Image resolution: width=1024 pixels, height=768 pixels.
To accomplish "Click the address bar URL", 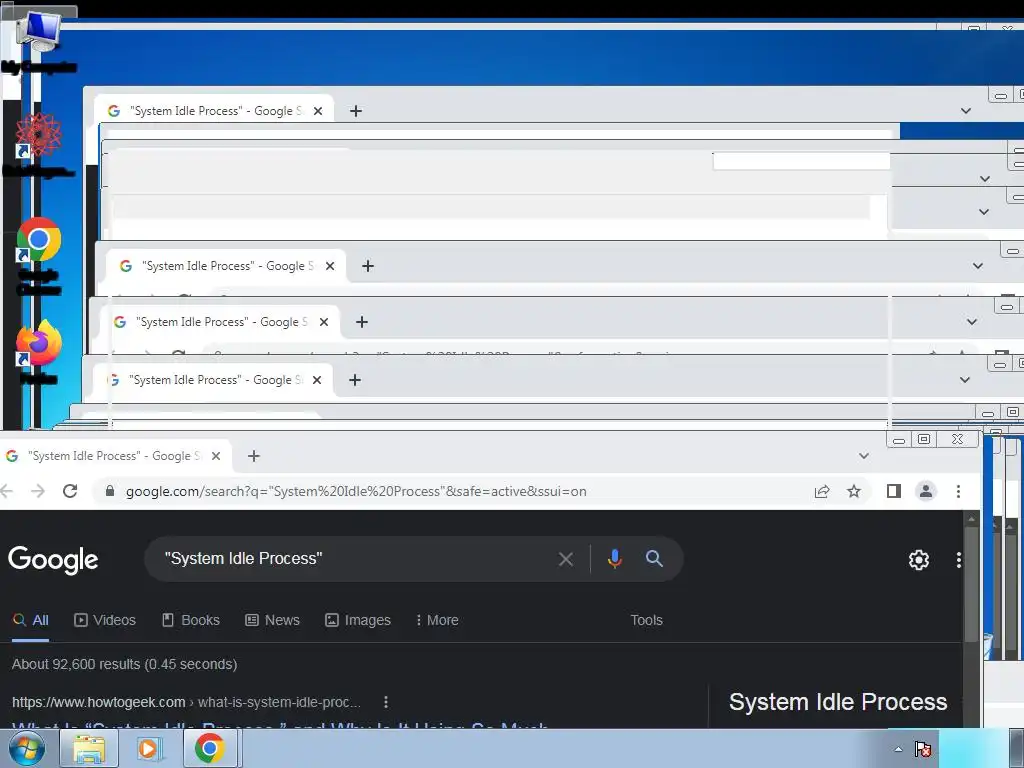I will coord(356,491).
